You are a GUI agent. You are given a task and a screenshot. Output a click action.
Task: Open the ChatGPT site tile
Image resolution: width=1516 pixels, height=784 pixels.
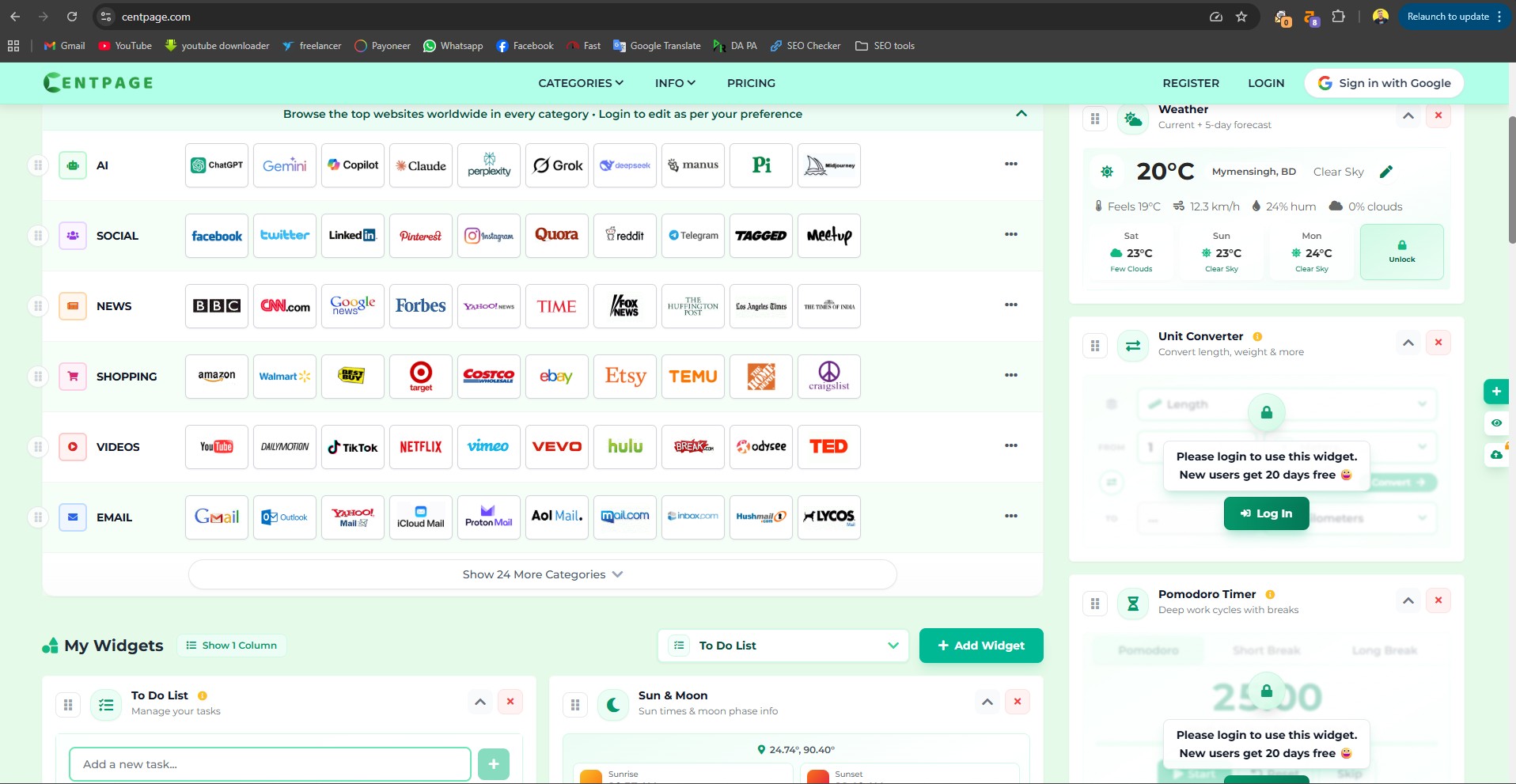(x=217, y=165)
